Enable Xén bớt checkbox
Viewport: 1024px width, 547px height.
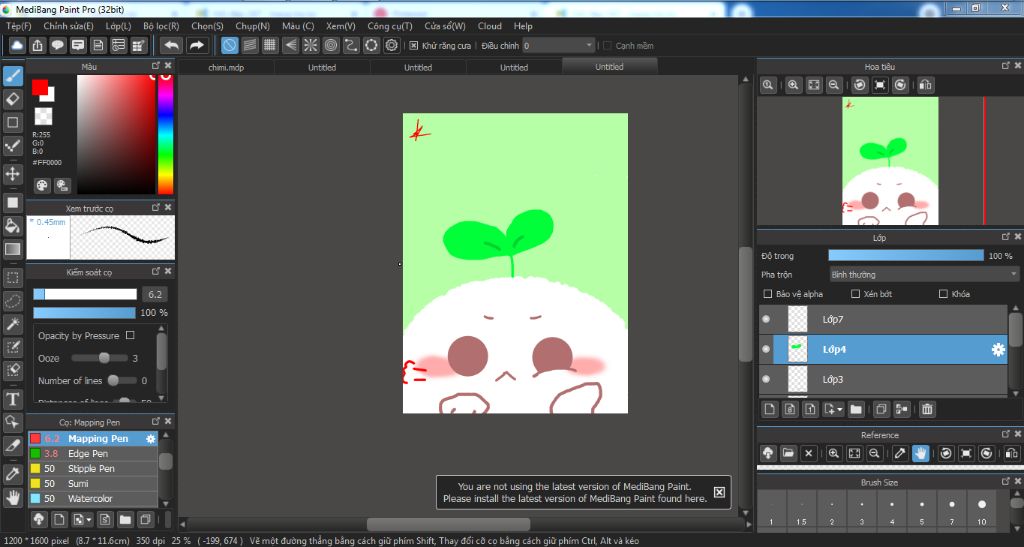tap(856, 294)
